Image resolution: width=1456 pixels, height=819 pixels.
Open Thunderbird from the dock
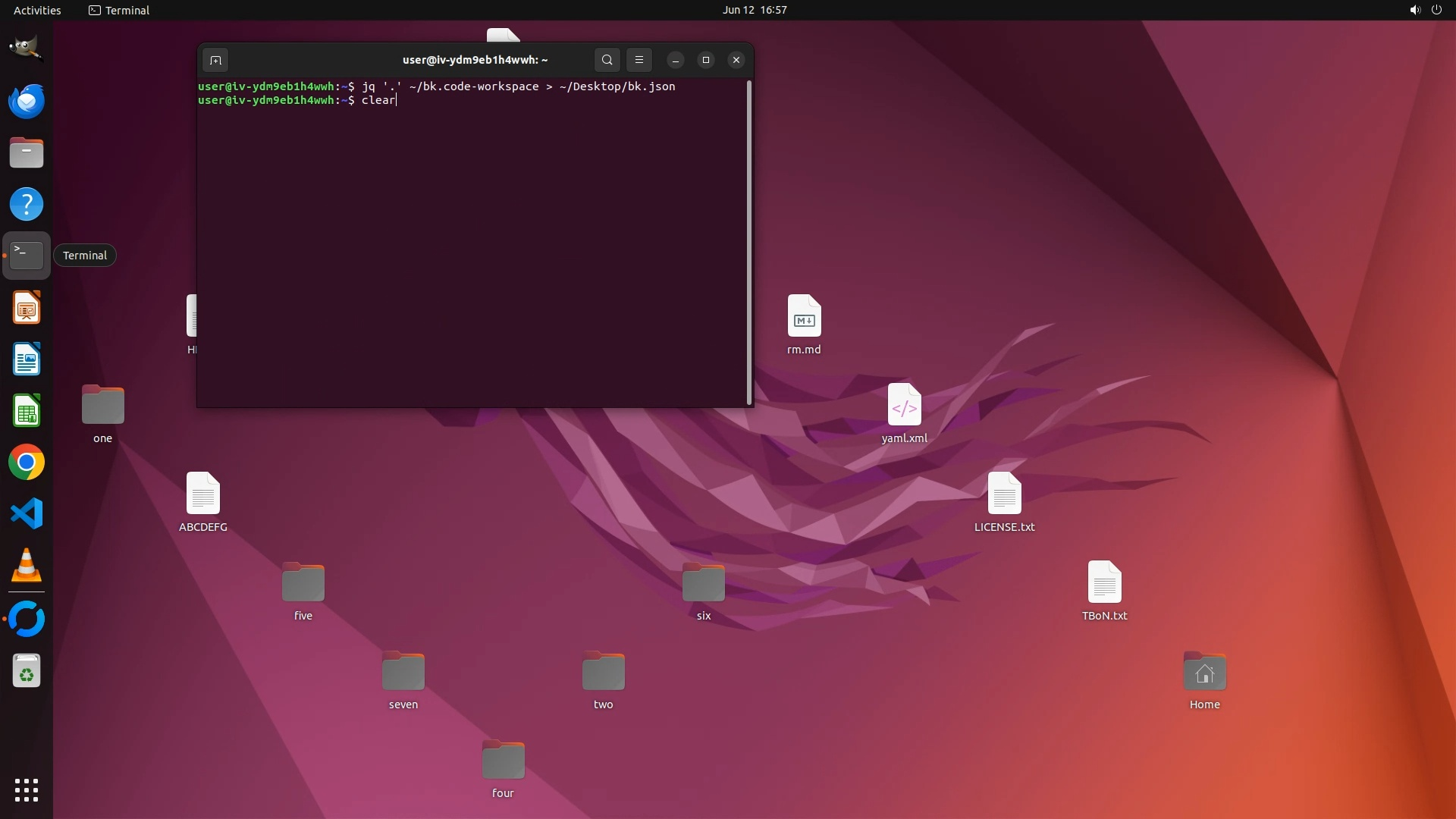click(x=27, y=102)
